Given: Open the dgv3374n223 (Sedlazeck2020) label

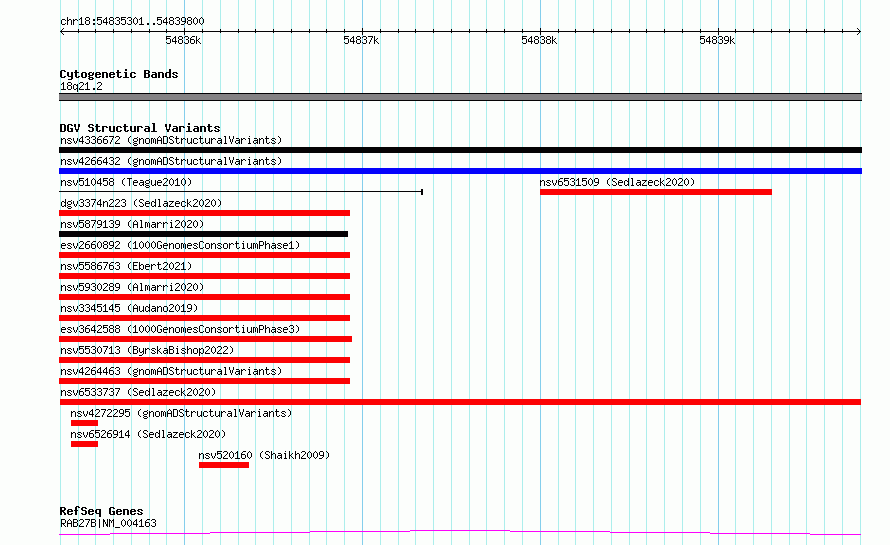Looking at the screenshot, I should [x=141, y=203].
